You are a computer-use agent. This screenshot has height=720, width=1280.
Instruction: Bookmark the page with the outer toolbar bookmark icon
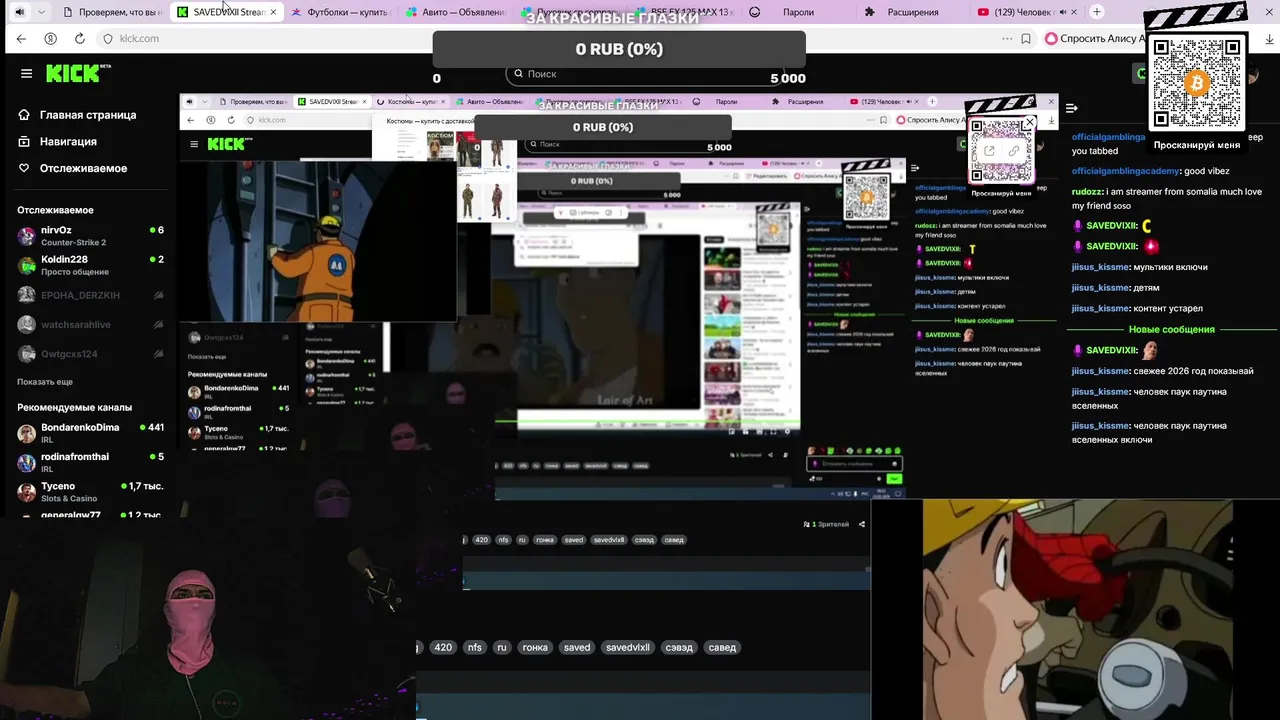pyautogui.click(x=1026, y=38)
